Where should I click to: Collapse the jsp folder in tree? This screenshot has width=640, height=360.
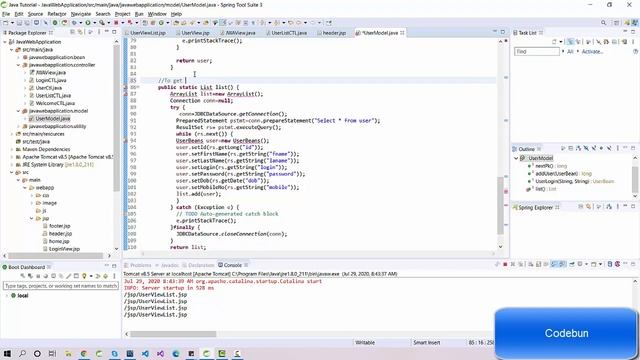click(x=31, y=218)
